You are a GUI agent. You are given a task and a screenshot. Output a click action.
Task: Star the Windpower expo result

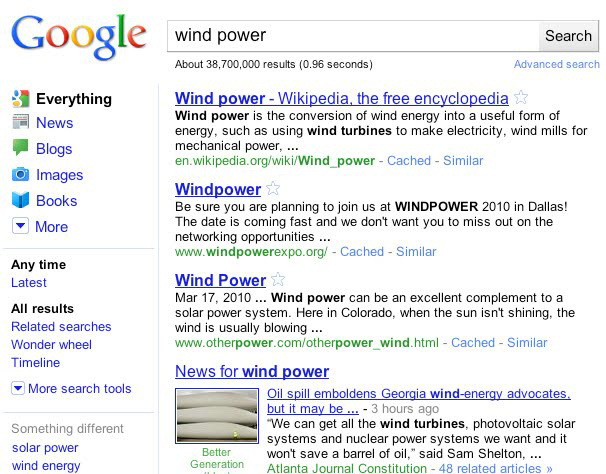(273, 188)
